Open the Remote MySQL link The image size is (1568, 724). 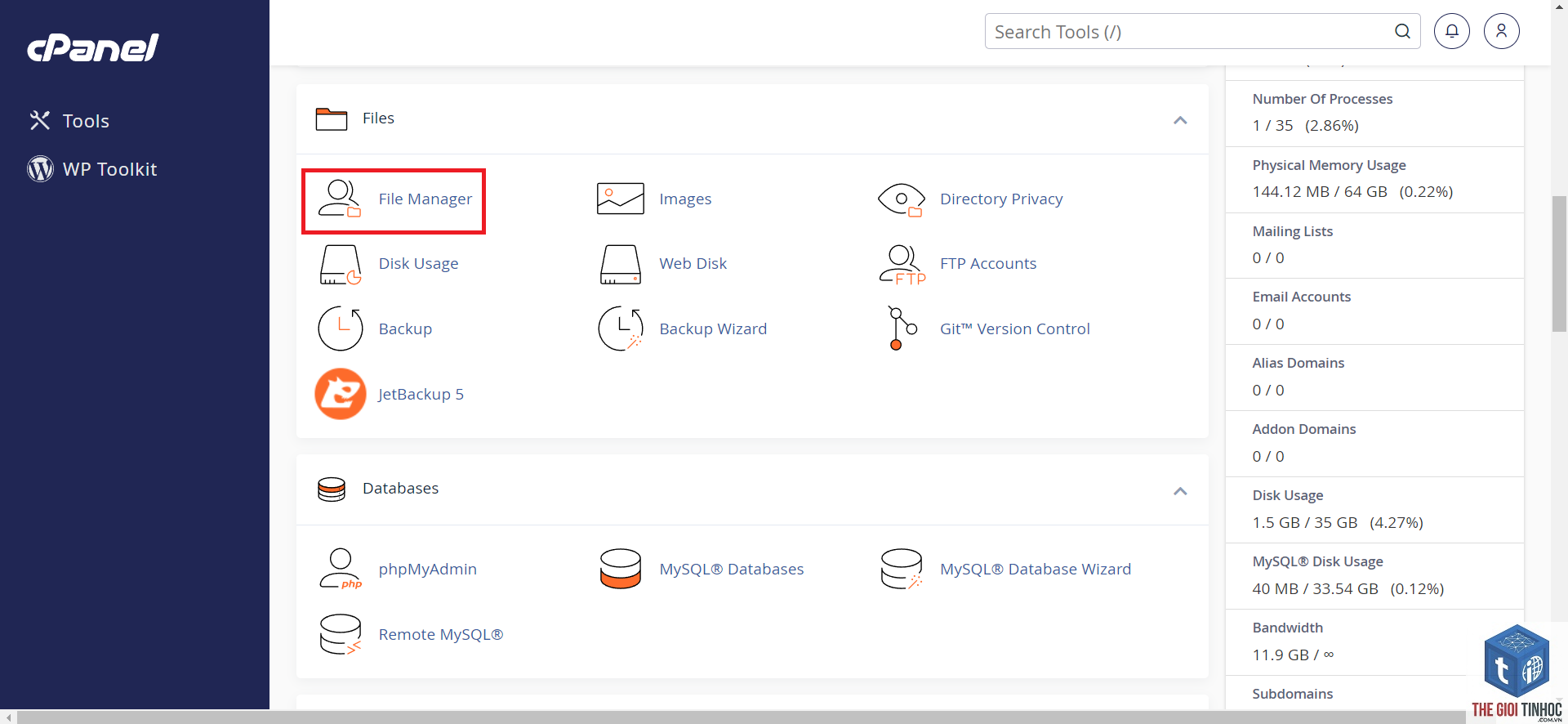tap(441, 634)
